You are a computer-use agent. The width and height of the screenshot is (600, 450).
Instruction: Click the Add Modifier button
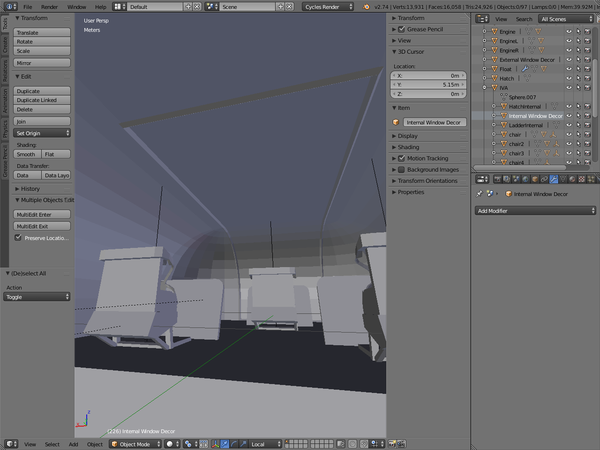(533, 211)
